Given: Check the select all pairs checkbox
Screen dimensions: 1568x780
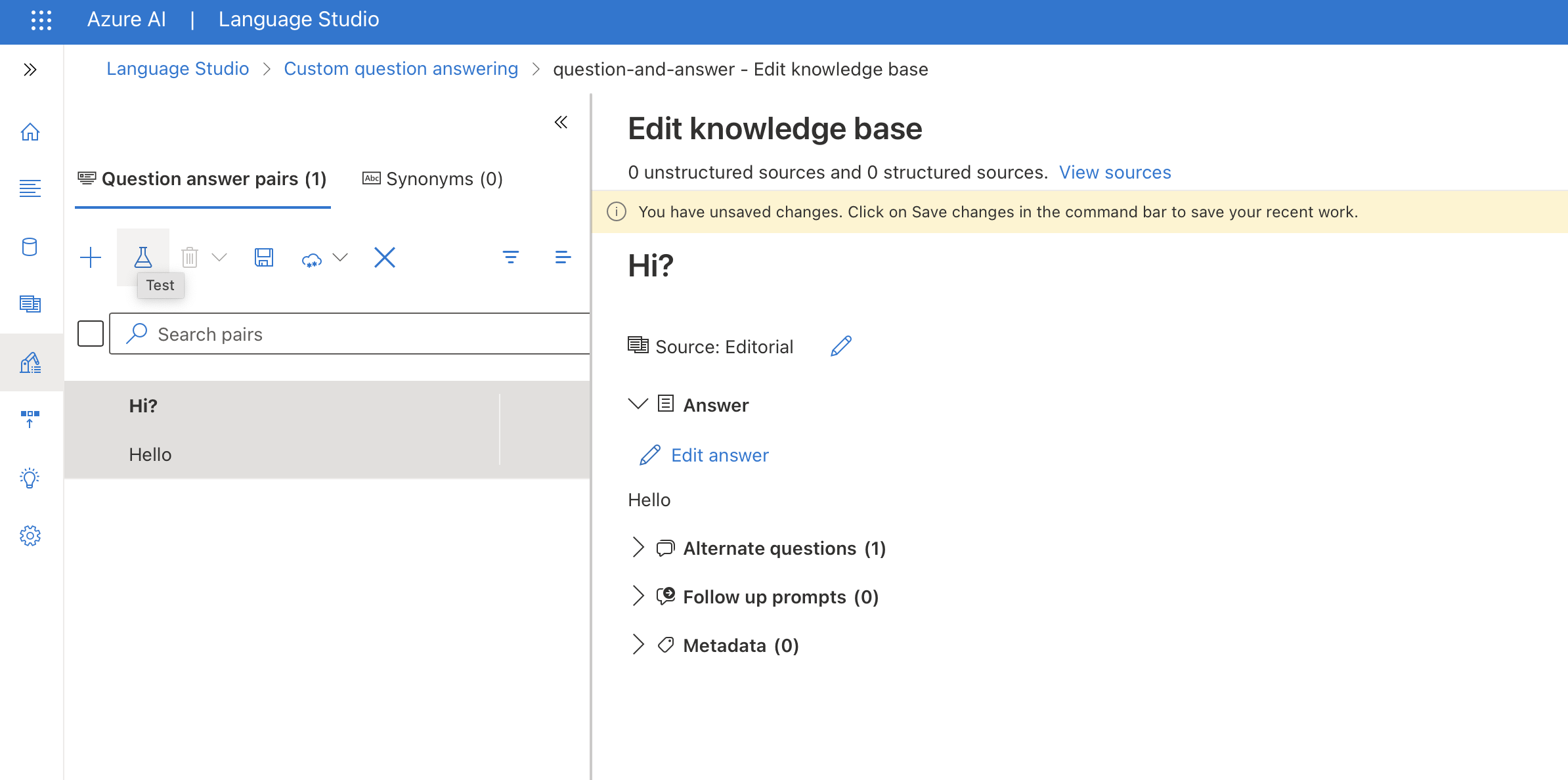Looking at the screenshot, I should point(91,334).
